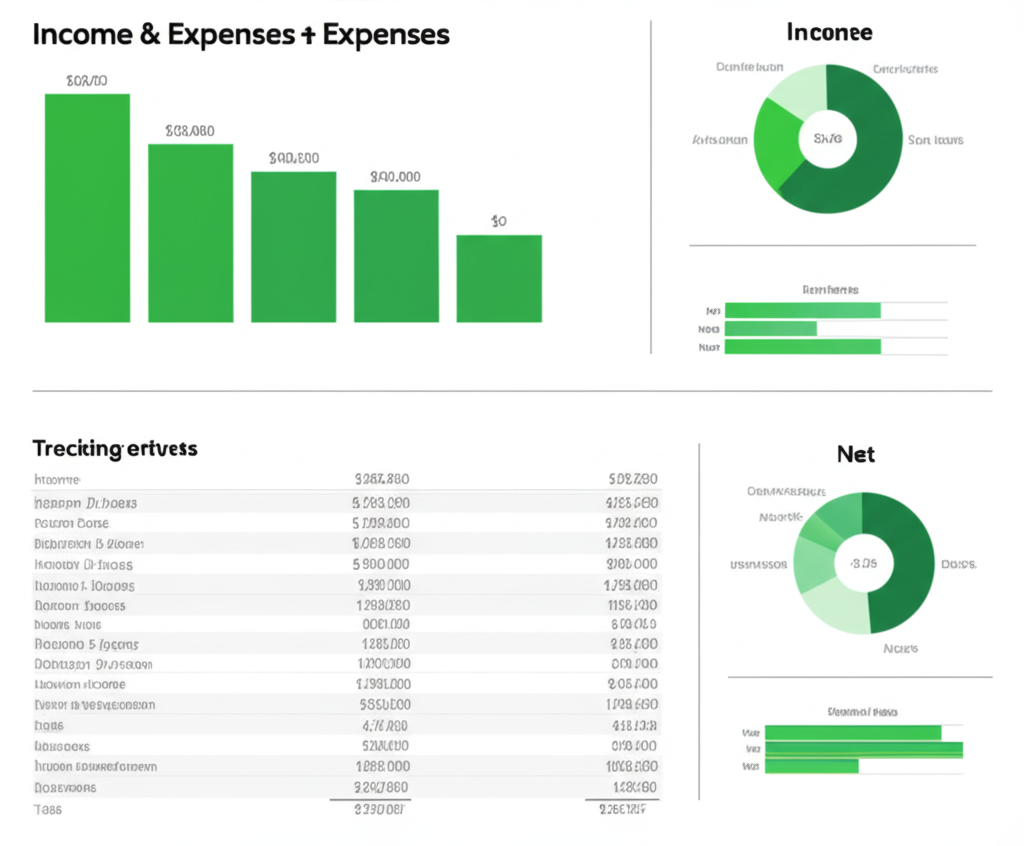Click the Income & Expenses dashboard title
Screen dimensions: 1024x846
click(x=240, y=35)
